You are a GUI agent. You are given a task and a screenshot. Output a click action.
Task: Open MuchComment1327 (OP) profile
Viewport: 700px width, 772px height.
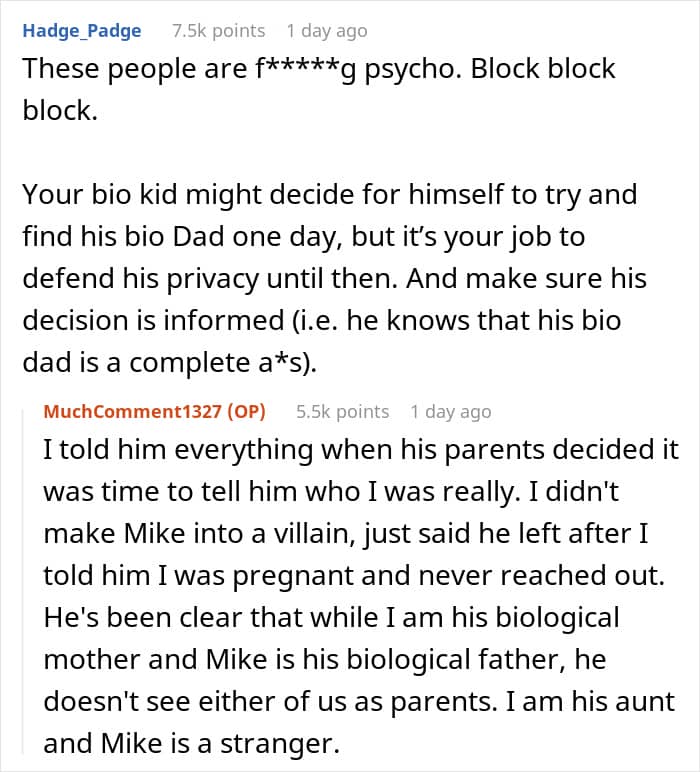(x=155, y=411)
